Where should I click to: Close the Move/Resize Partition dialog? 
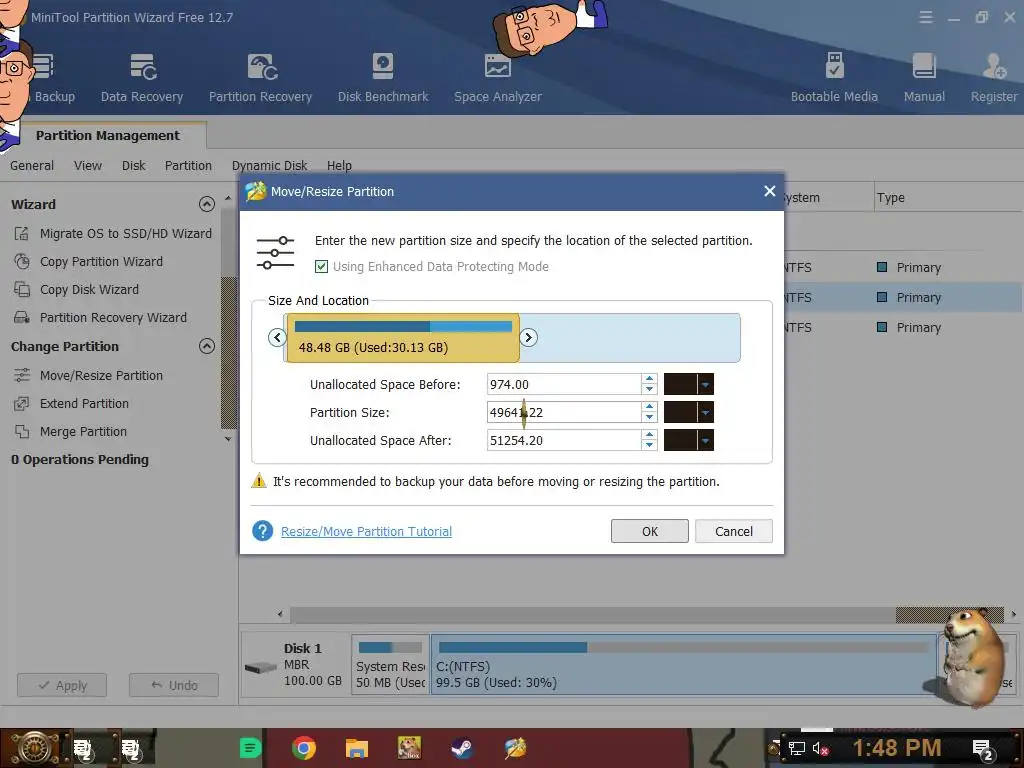click(769, 191)
